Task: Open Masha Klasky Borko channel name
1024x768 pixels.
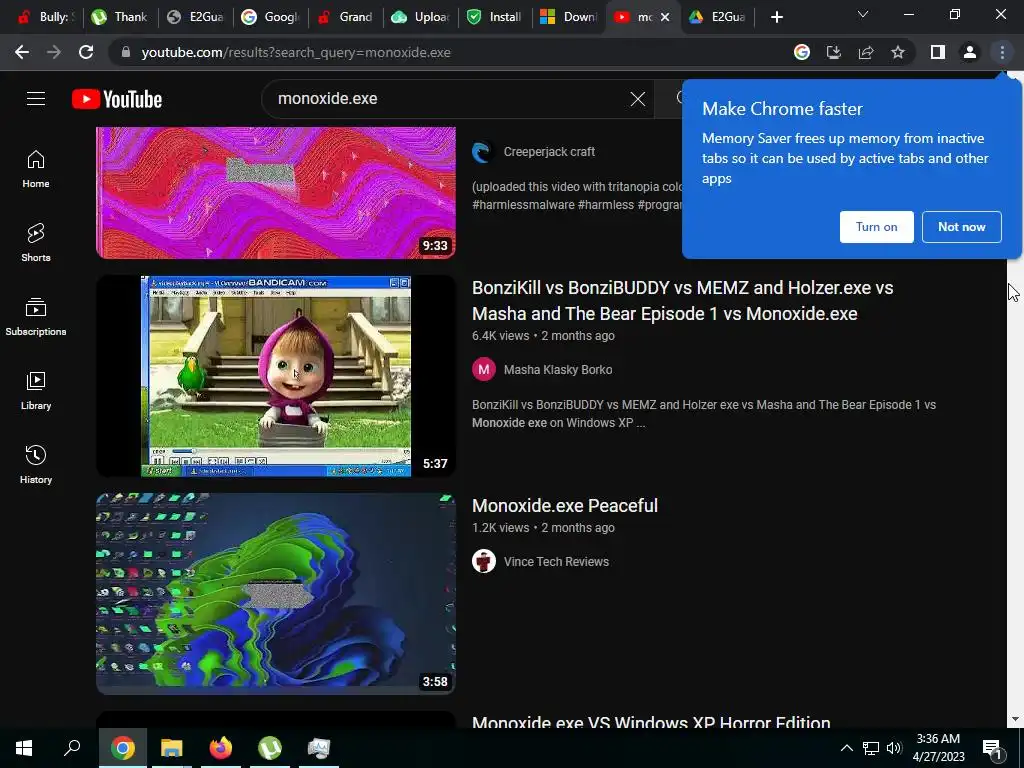Action: click(x=558, y=370)
